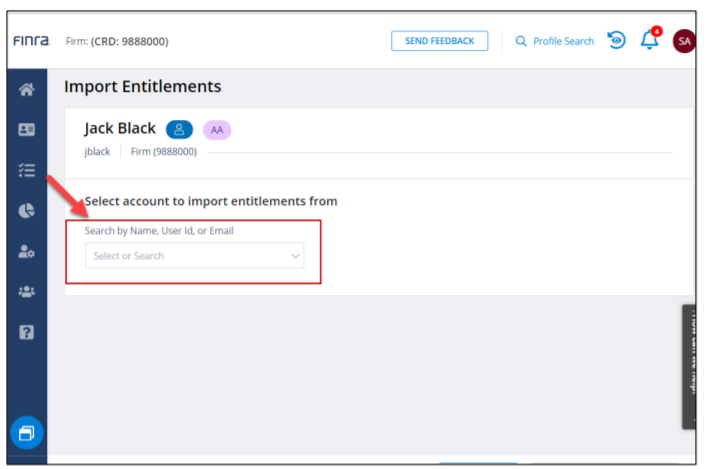Open the help question mark icon
Screen dimensions: 707x469
click(x=26, y=333)
